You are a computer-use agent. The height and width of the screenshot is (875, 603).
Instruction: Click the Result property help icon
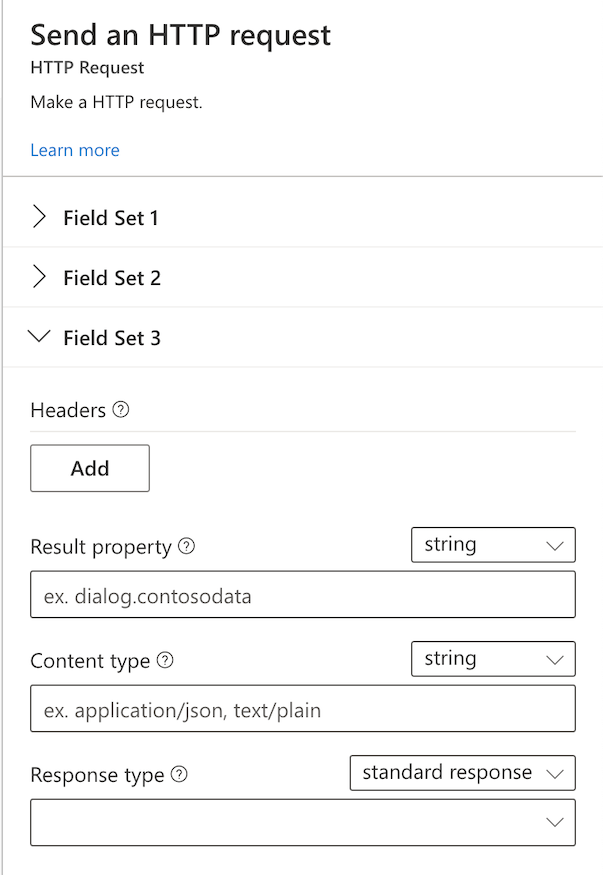(186, 547)
